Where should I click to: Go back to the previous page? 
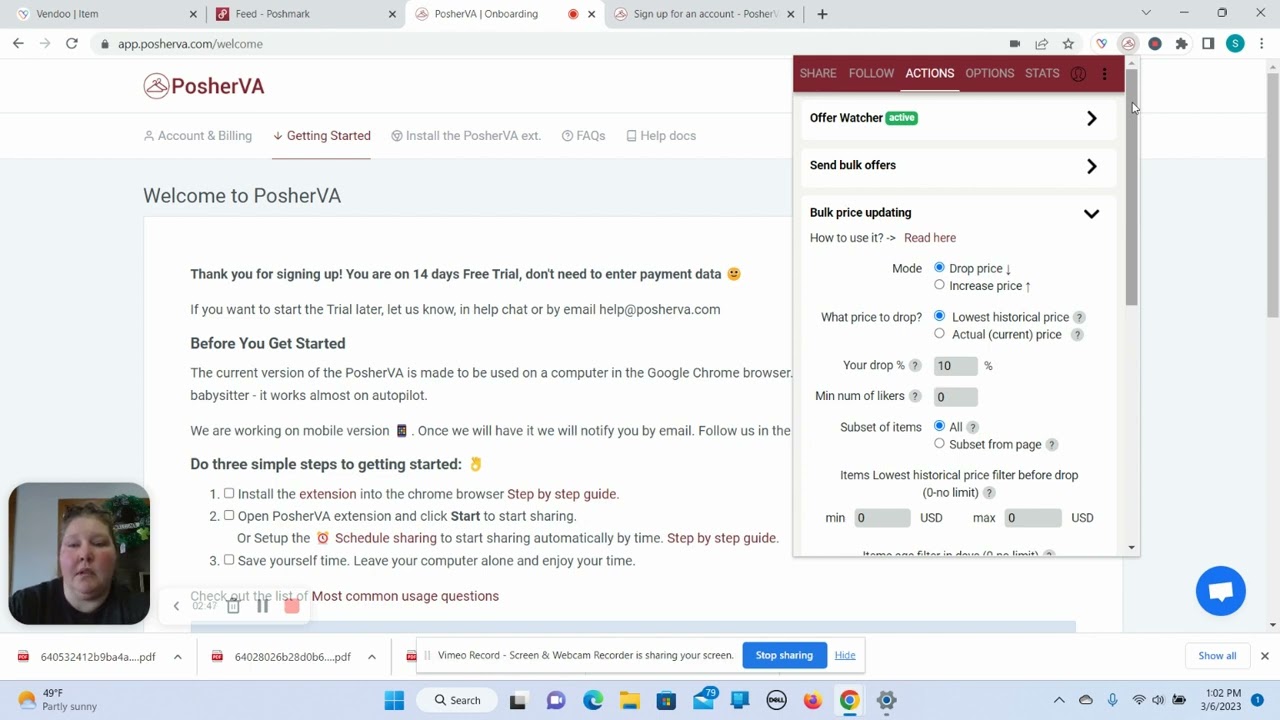(18, 44)
